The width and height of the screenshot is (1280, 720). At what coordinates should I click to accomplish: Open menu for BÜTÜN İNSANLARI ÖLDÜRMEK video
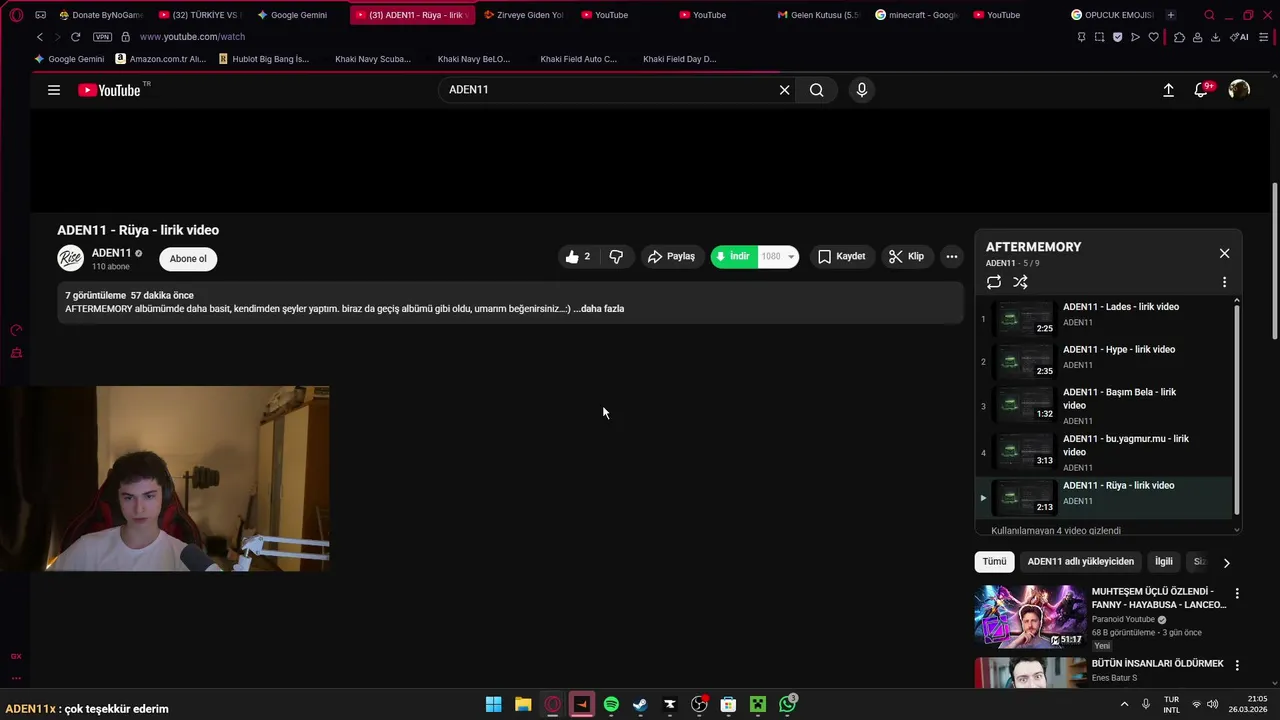[x=1237, y=665]
